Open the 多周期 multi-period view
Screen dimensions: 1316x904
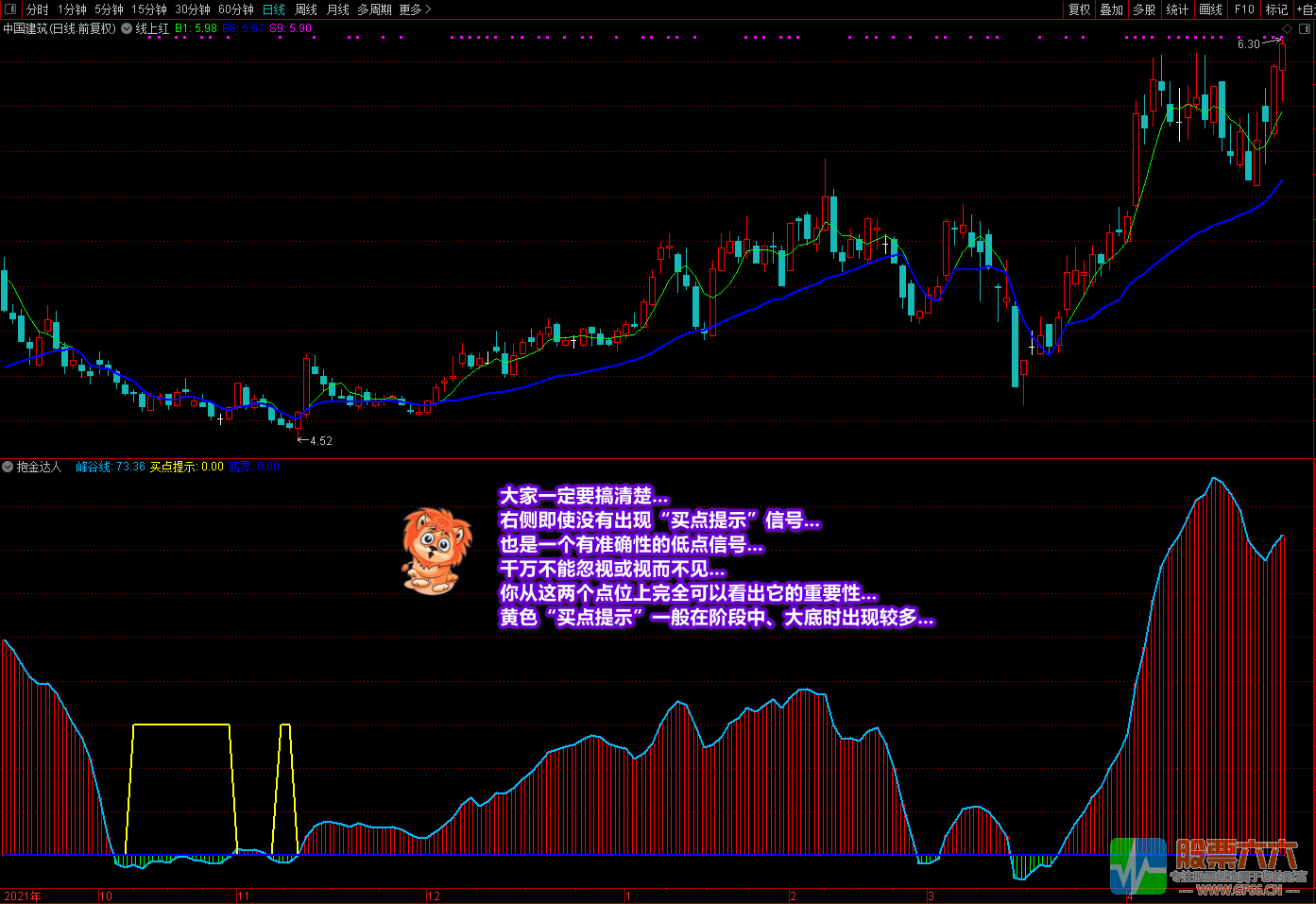tap(374, 9)
